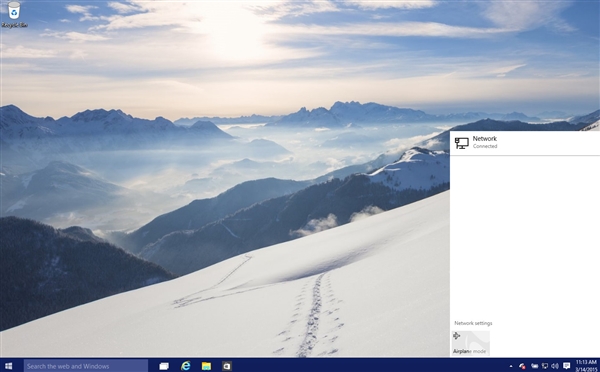The image size is (600, 372).
Task: Open File Explorer from the taskbar
Action: (206, 366)
